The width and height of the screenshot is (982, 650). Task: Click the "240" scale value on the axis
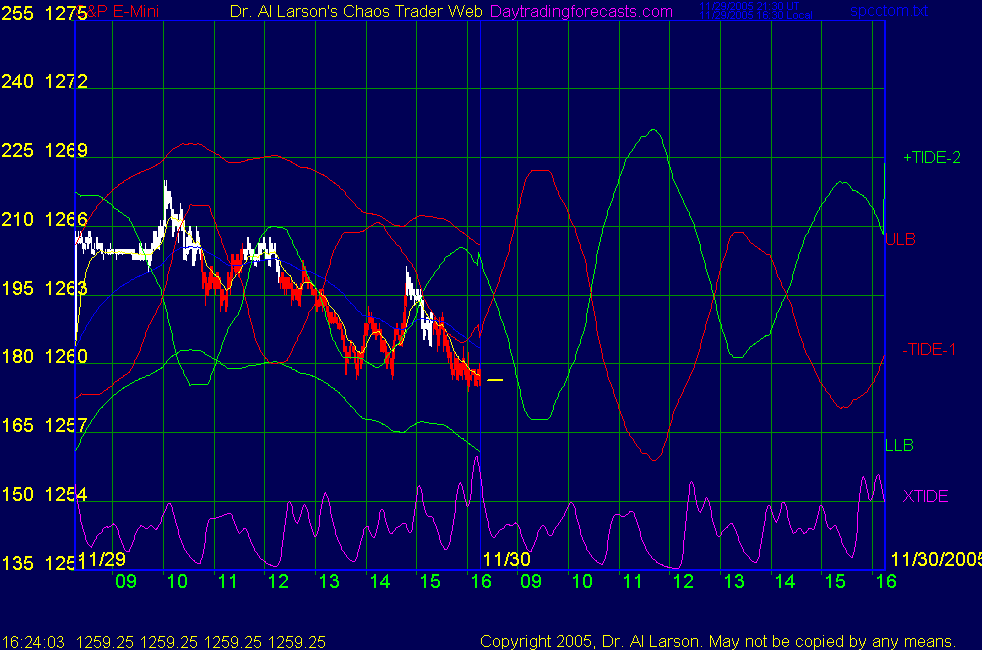pos(18,81)
